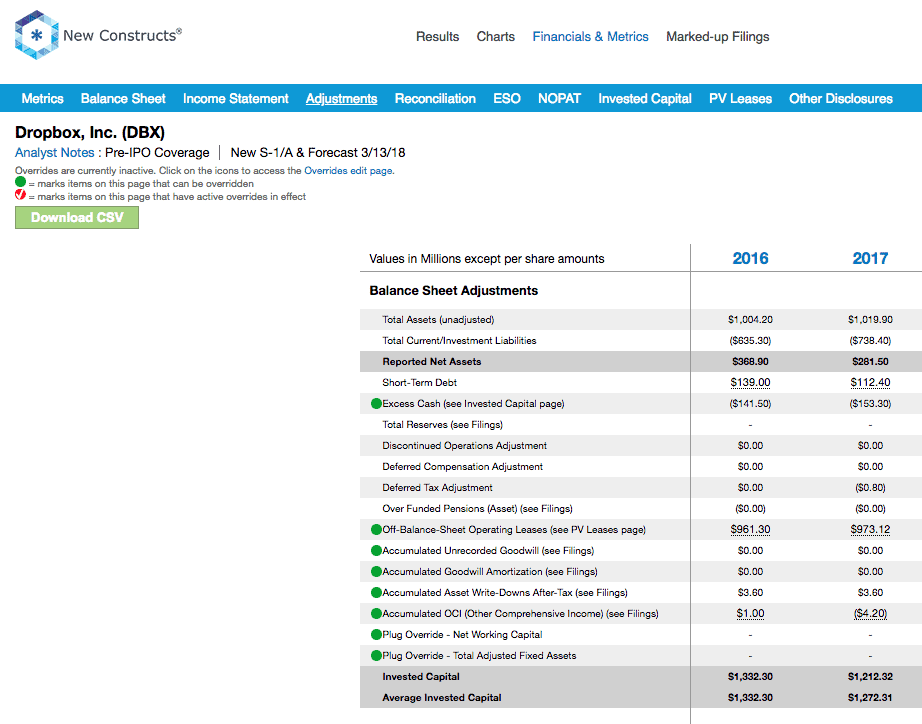
Task: Click green dot beside Accumulated Unrecorded Goodwill
Action: (376, 550)
